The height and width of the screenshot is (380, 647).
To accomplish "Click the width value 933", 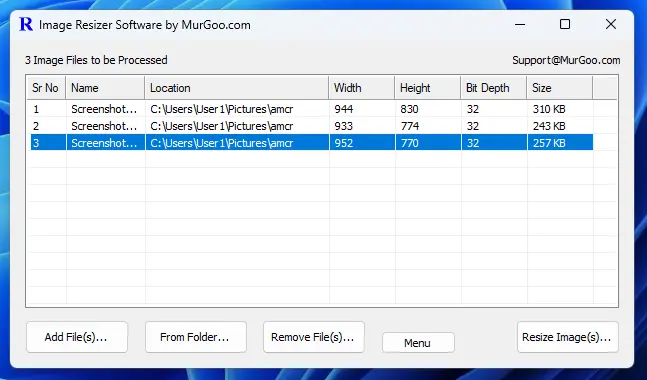I will tap(344, 126).
